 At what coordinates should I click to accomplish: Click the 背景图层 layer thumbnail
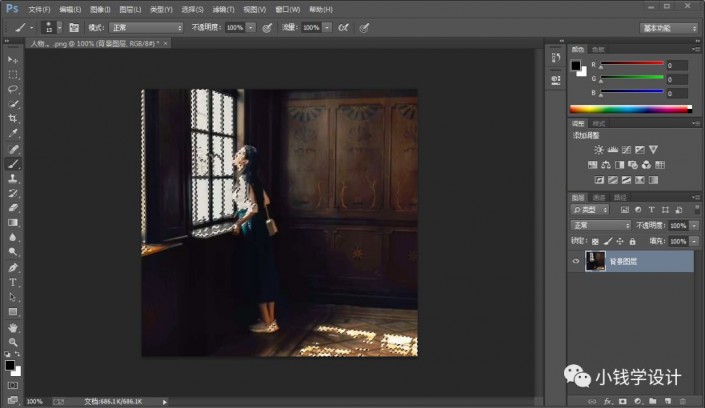coord(595,261)
